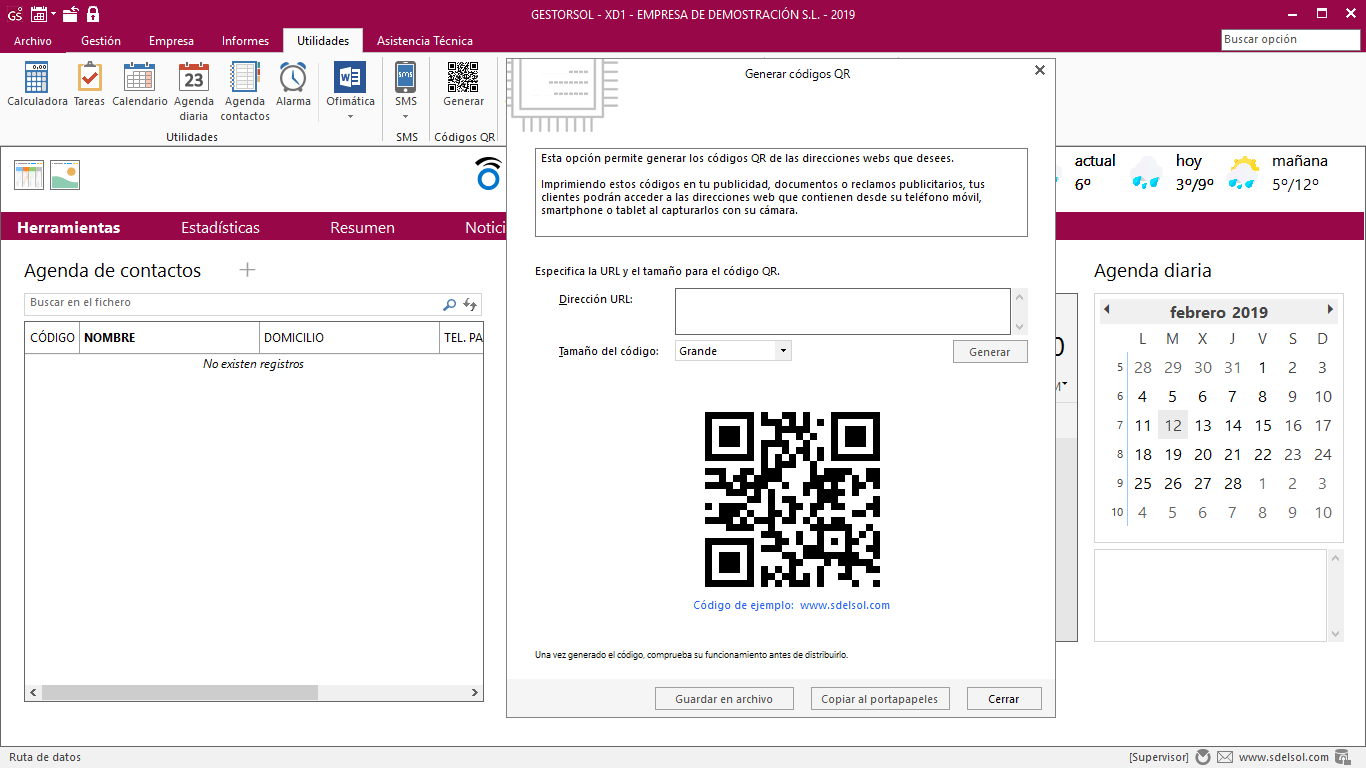Viewport: 1366px width, 768px height.
Task: Expand the Ofimática dropdown
Action: tap(350, 116)
